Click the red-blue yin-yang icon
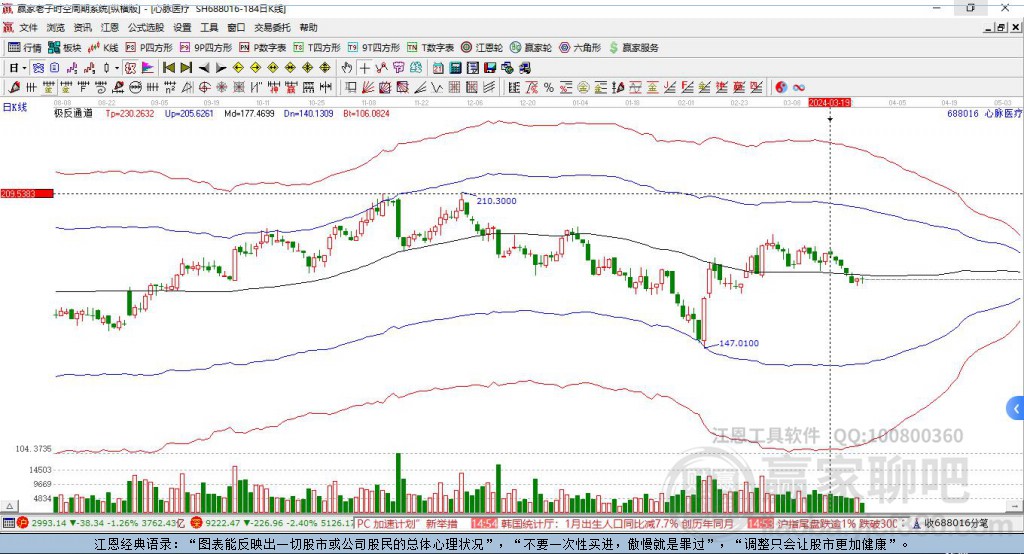The image size is (1024, 554). point(781,87)
